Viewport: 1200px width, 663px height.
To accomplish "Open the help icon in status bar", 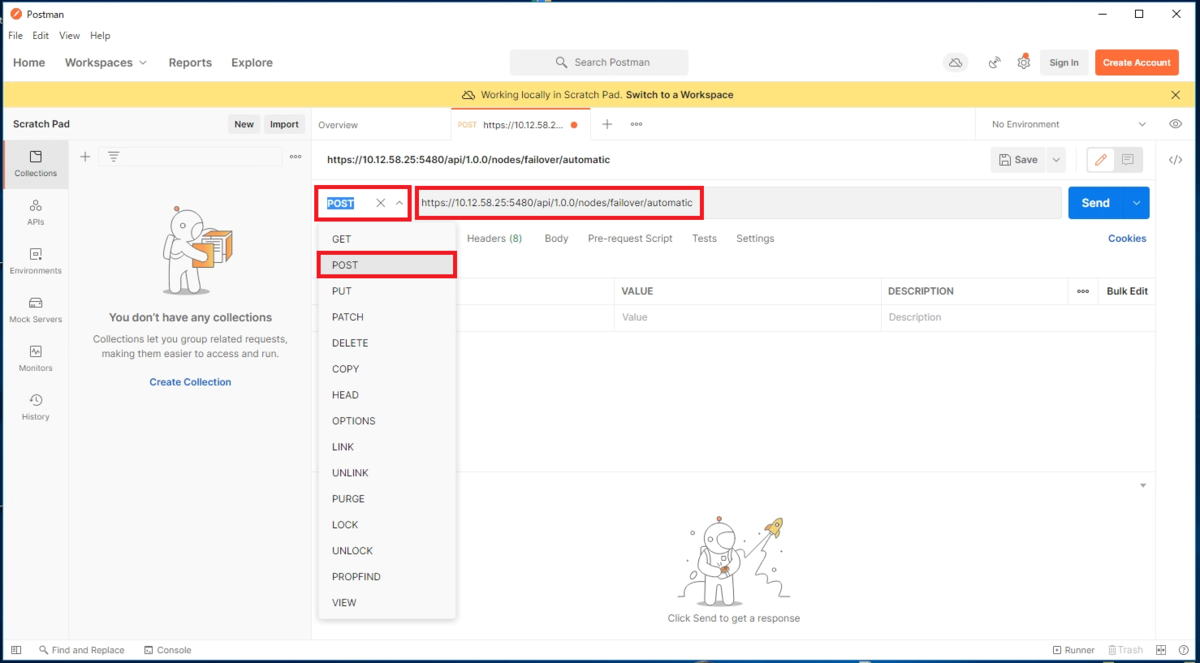I will coord(1183,650).
